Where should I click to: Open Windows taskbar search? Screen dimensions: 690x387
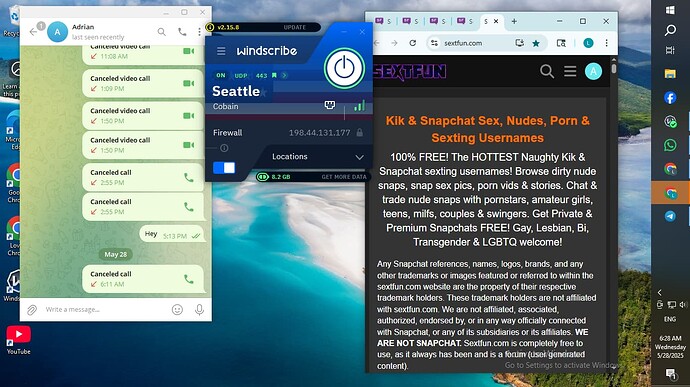pos(670,30)
